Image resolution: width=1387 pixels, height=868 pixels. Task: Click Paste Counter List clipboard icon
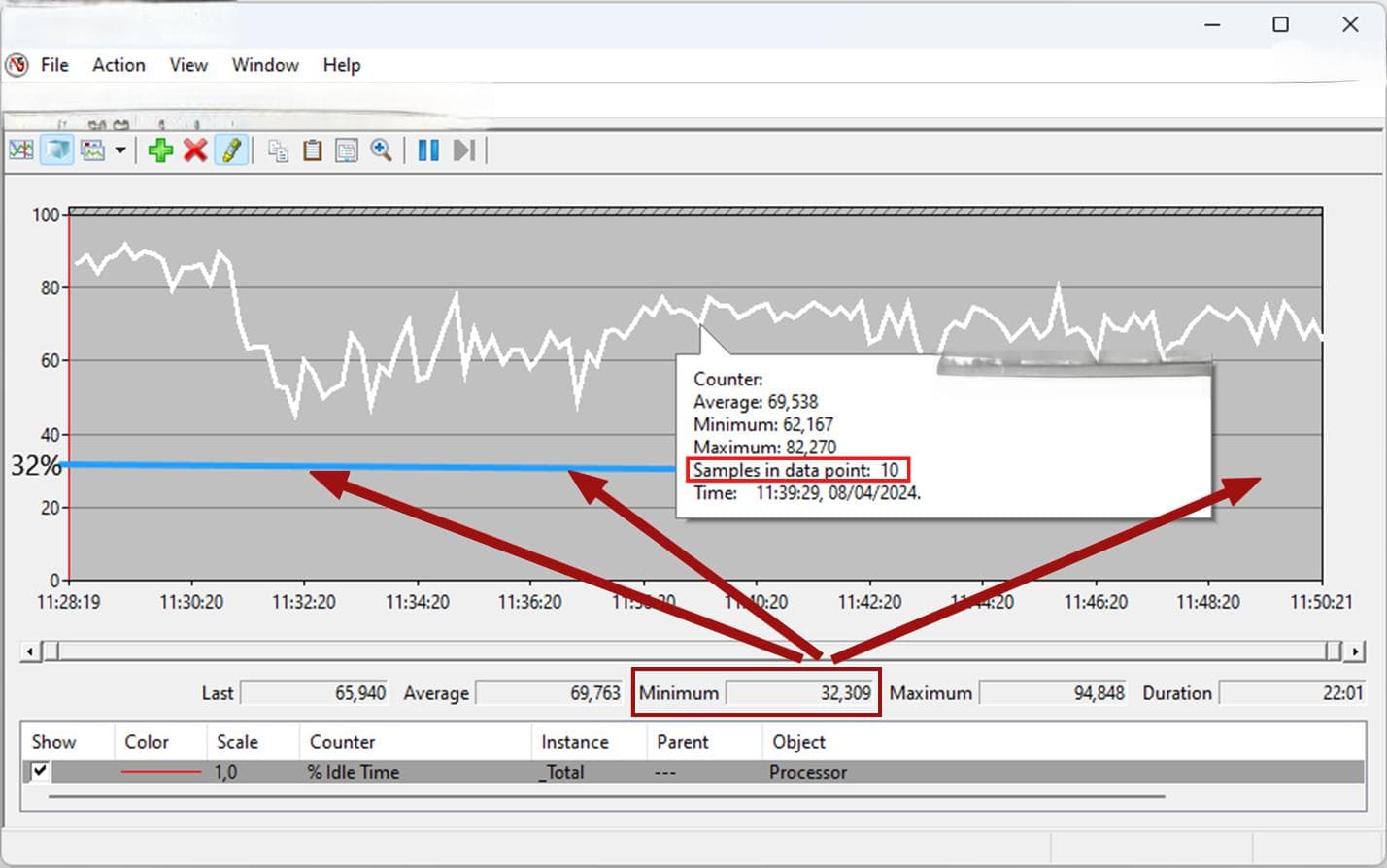312,150
